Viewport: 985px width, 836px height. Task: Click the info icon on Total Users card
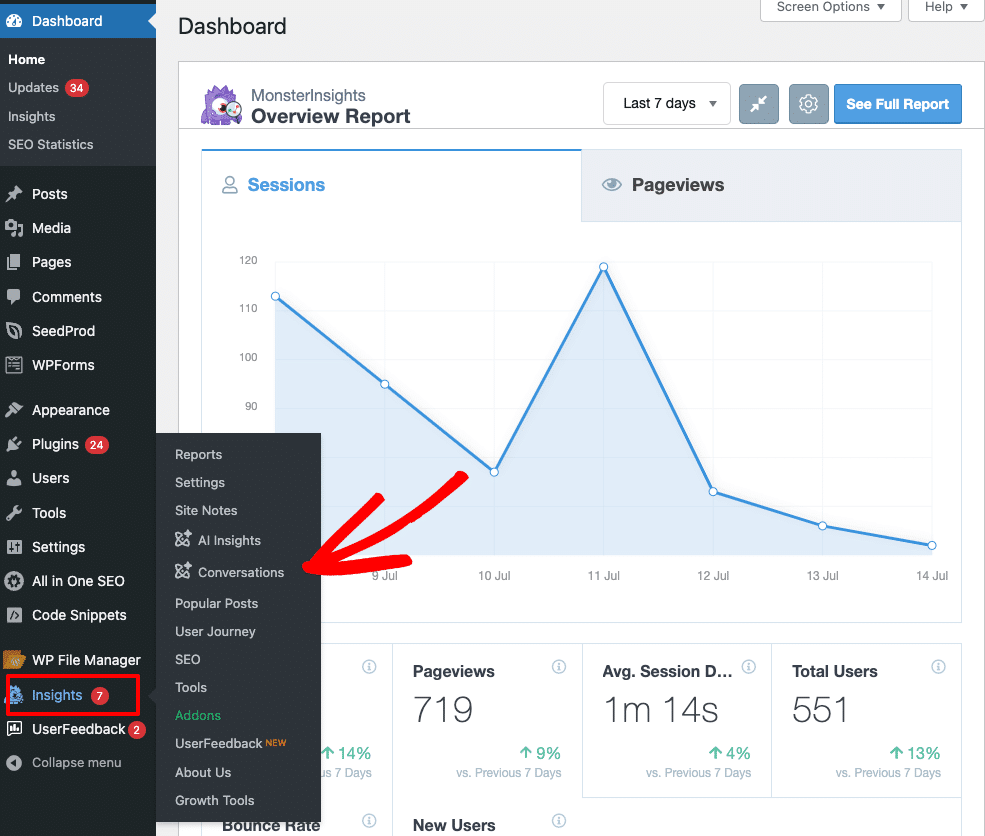click(x=938, y=667)
